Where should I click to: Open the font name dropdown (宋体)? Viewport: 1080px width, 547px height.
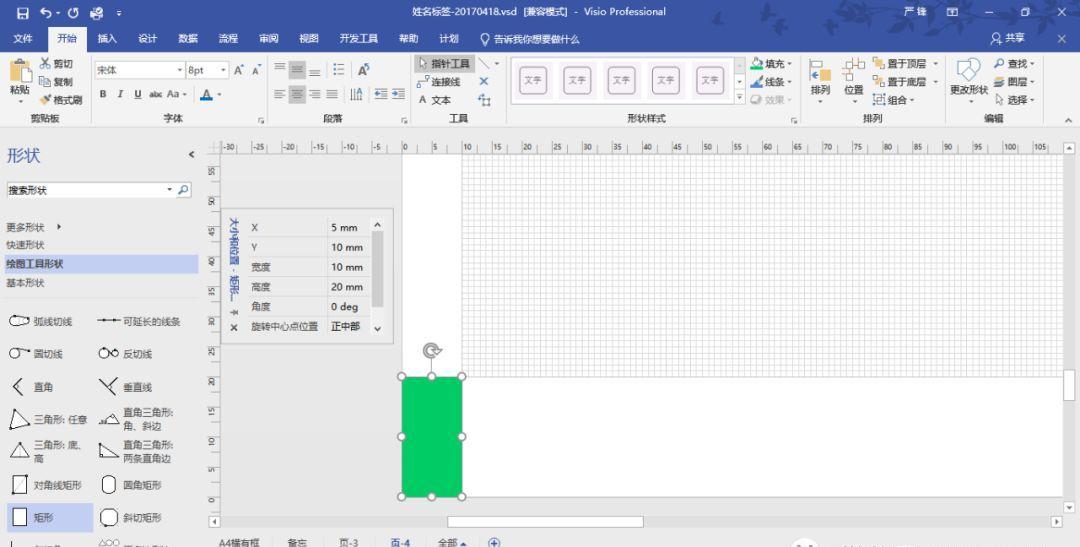point(180,71)
